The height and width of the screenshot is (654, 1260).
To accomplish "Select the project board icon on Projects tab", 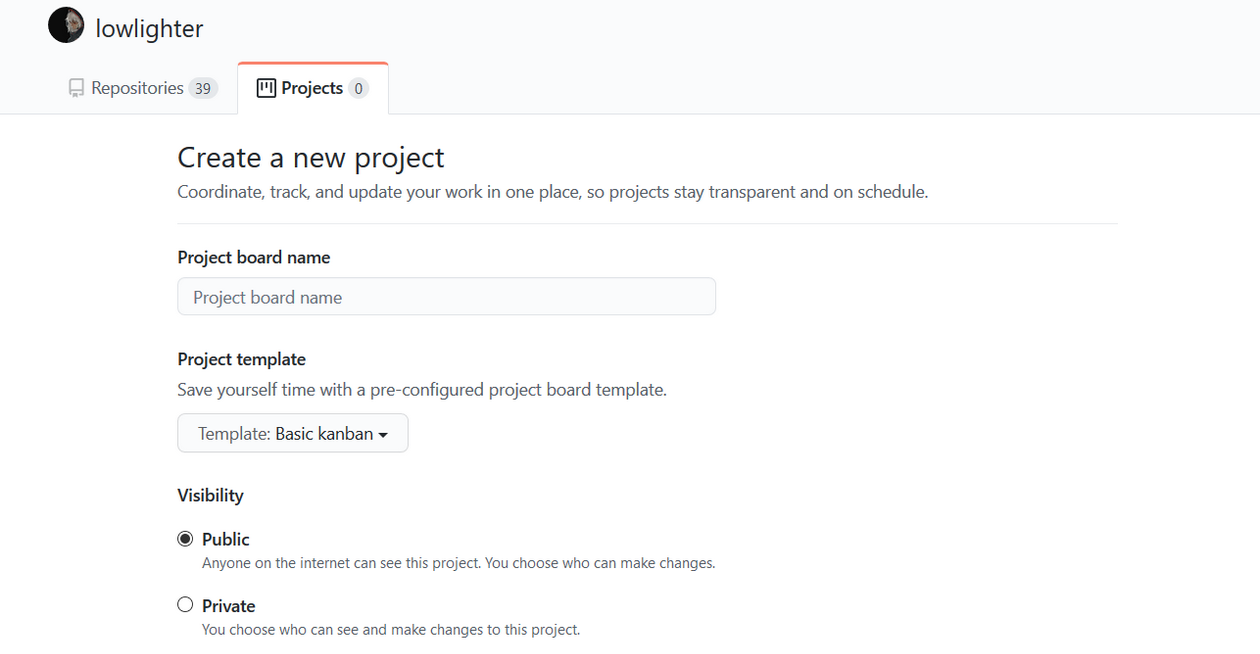I will (265, 87).
